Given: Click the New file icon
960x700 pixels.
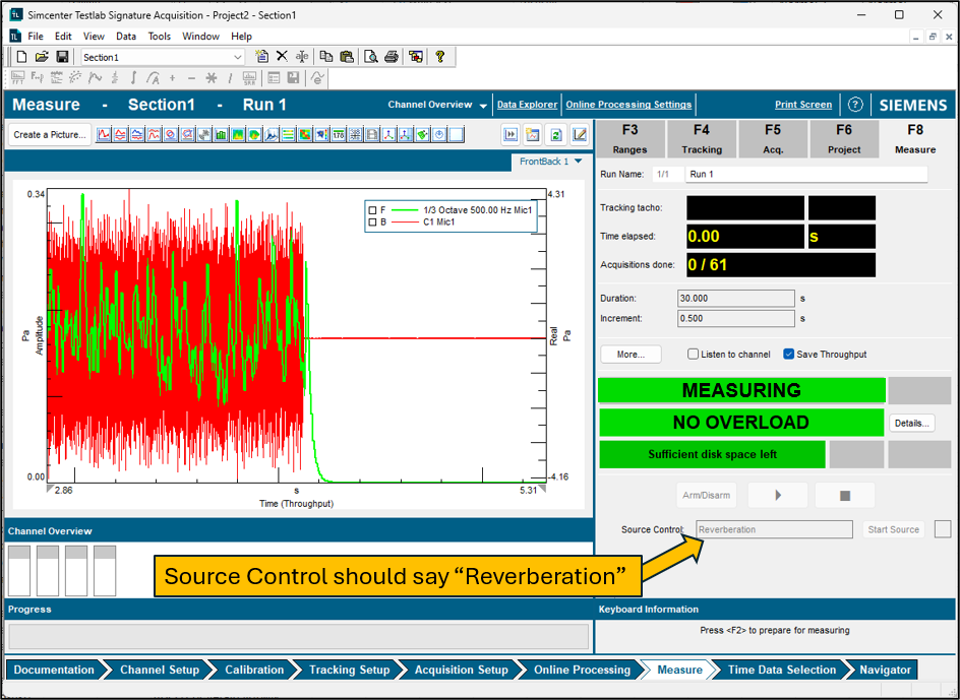Looking at the screenshot, I should [22, 57].
